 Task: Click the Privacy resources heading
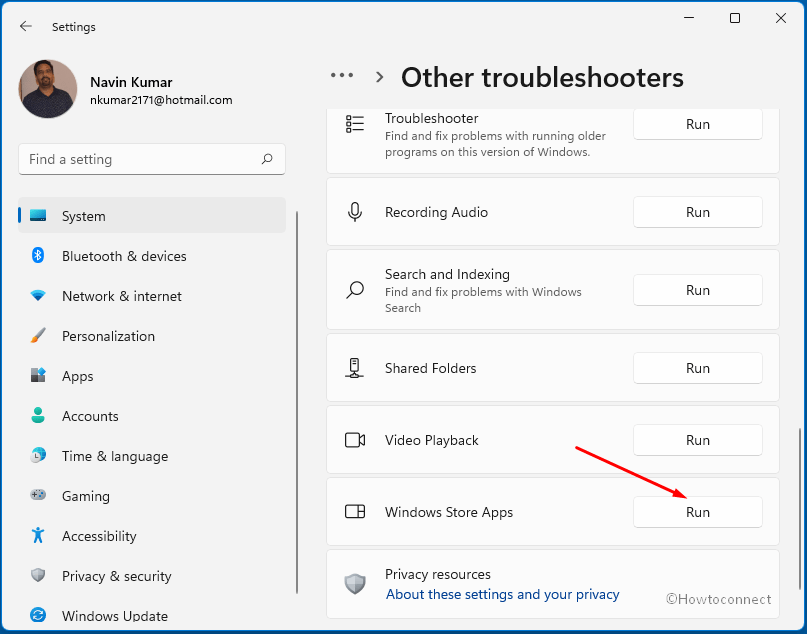[438, 574]
